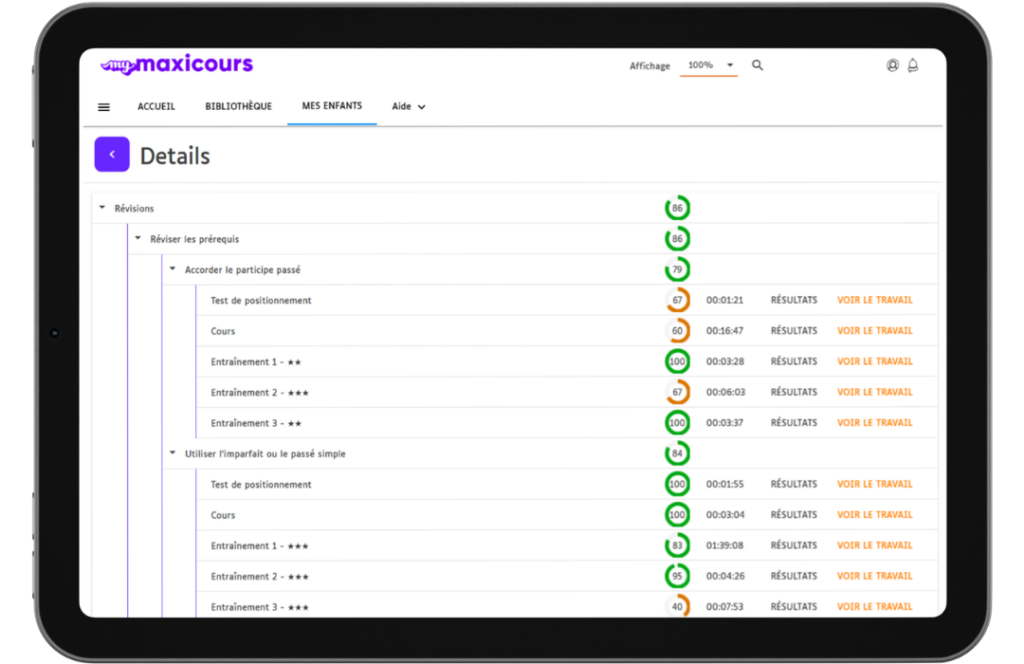
Task: Open the user account icon
Action: click(x=892, y=66)
